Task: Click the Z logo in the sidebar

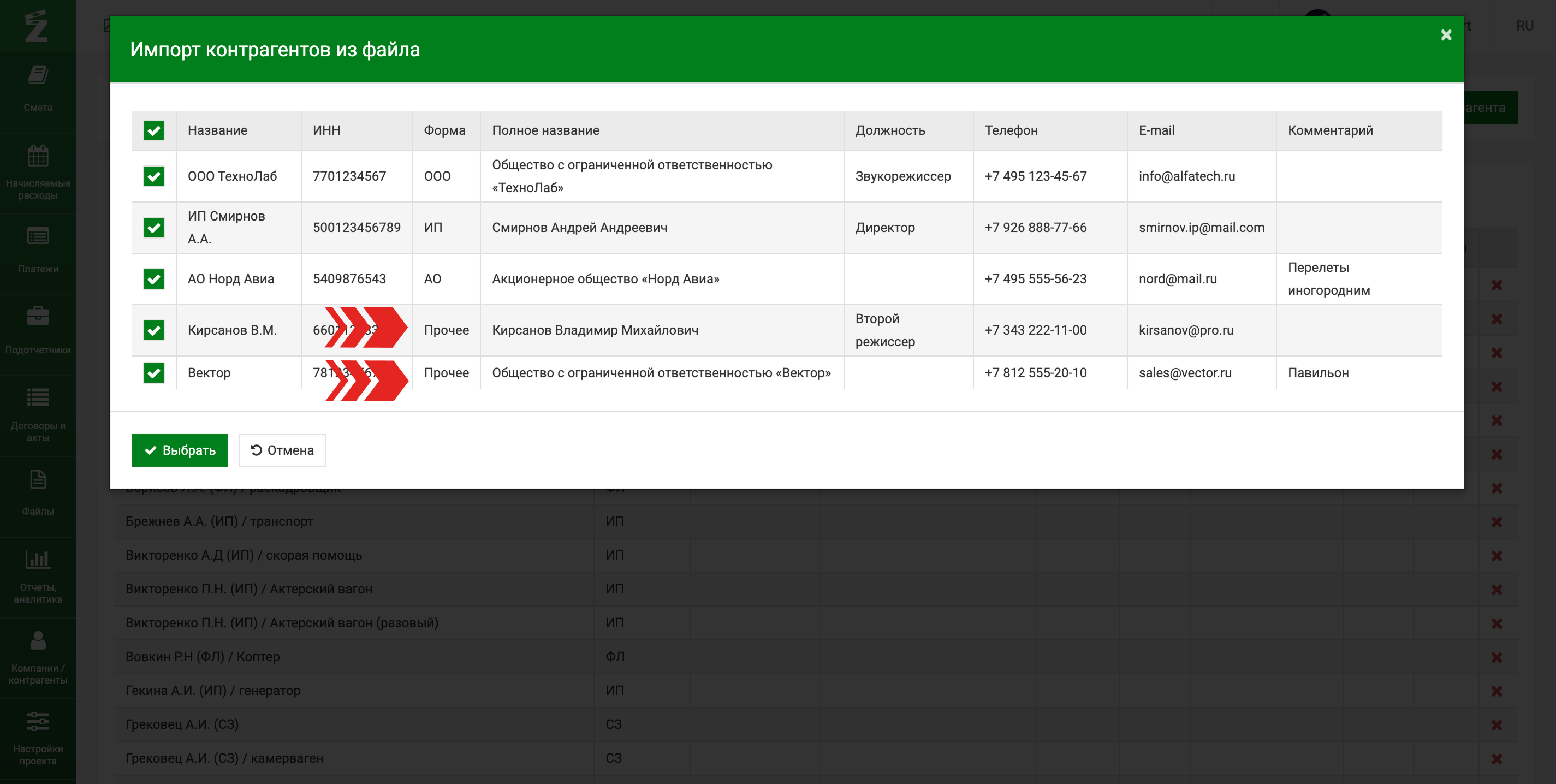Action: pyautogui.click(x=36, y=26)
